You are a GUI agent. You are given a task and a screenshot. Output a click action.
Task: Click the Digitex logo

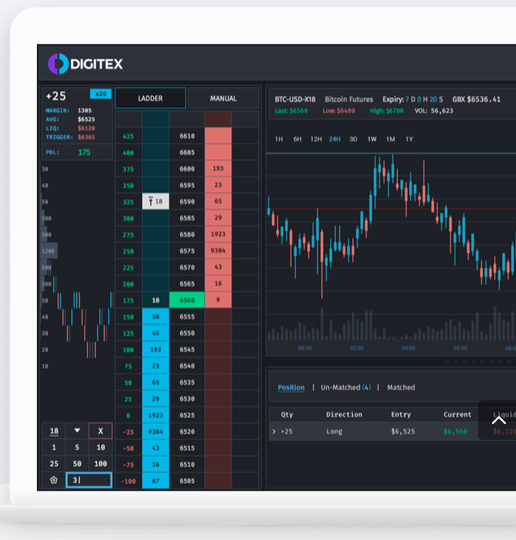85,64
